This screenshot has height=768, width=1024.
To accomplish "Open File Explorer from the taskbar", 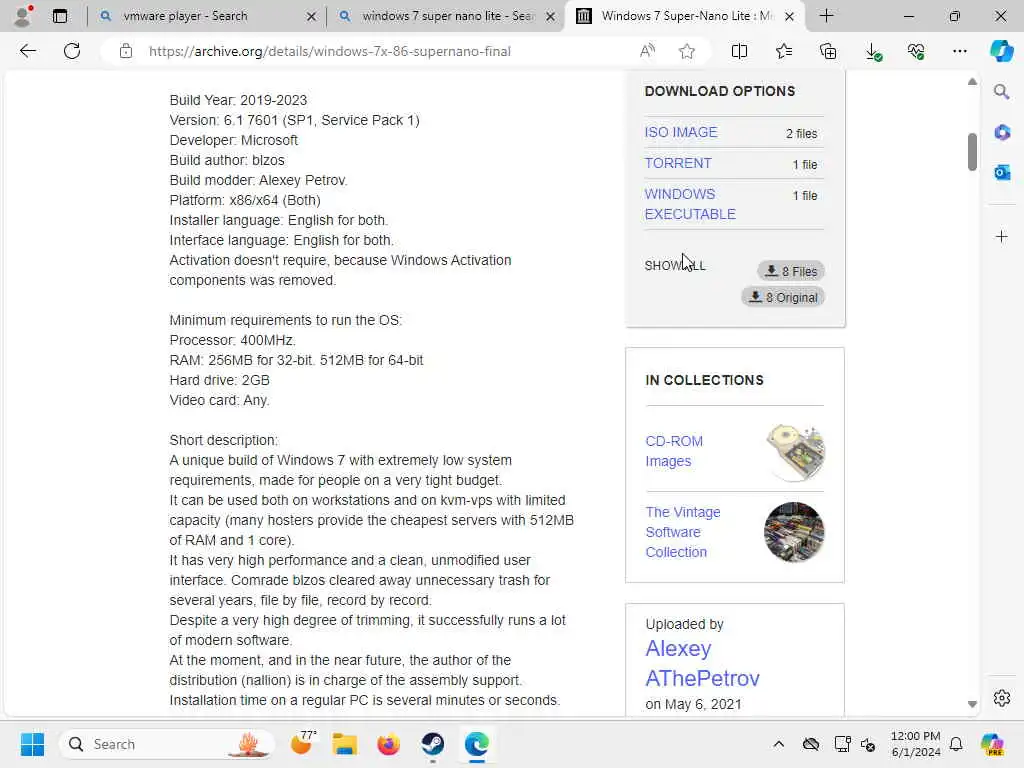I will coord(344,744).
